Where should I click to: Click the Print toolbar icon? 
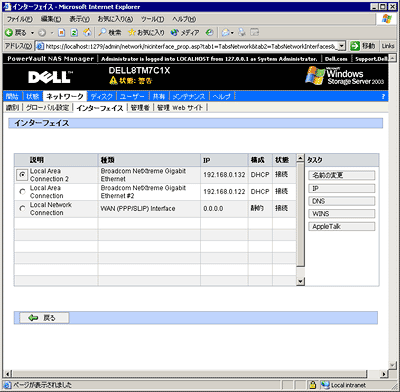pos(242,32)
